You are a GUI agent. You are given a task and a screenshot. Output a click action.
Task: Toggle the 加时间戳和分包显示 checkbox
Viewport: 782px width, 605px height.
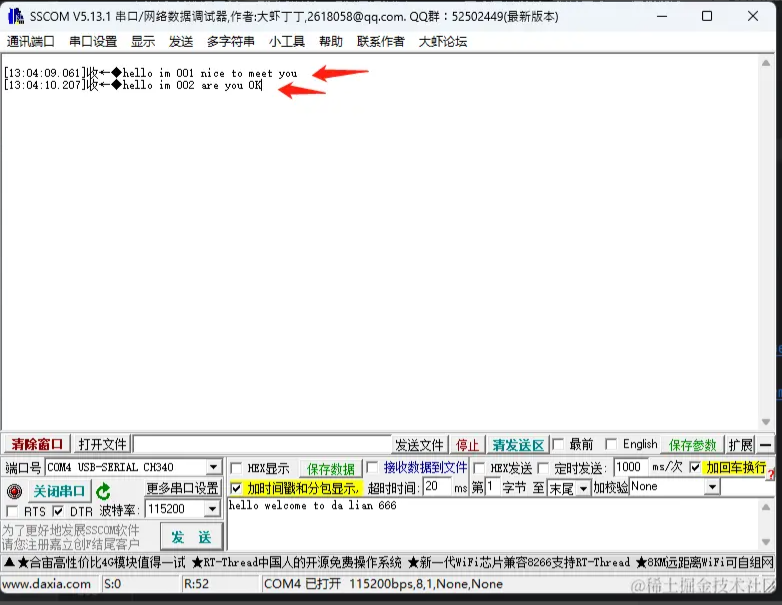[x=236, y=488]
